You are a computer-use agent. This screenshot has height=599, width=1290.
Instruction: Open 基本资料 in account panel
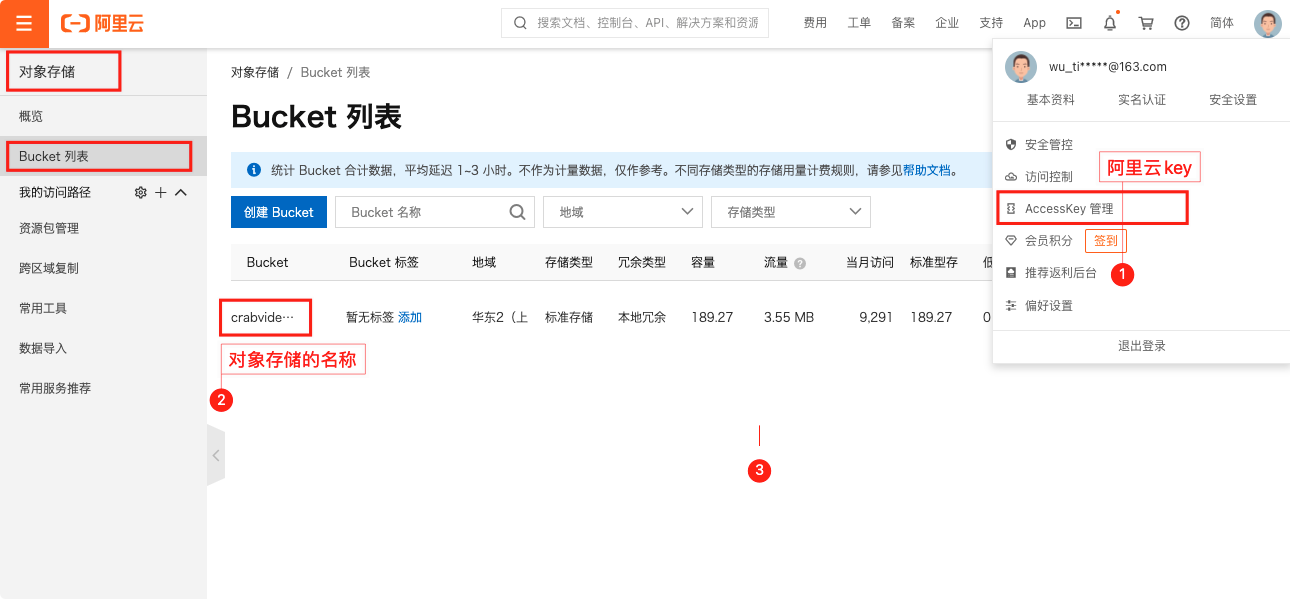coord(1051,100)
